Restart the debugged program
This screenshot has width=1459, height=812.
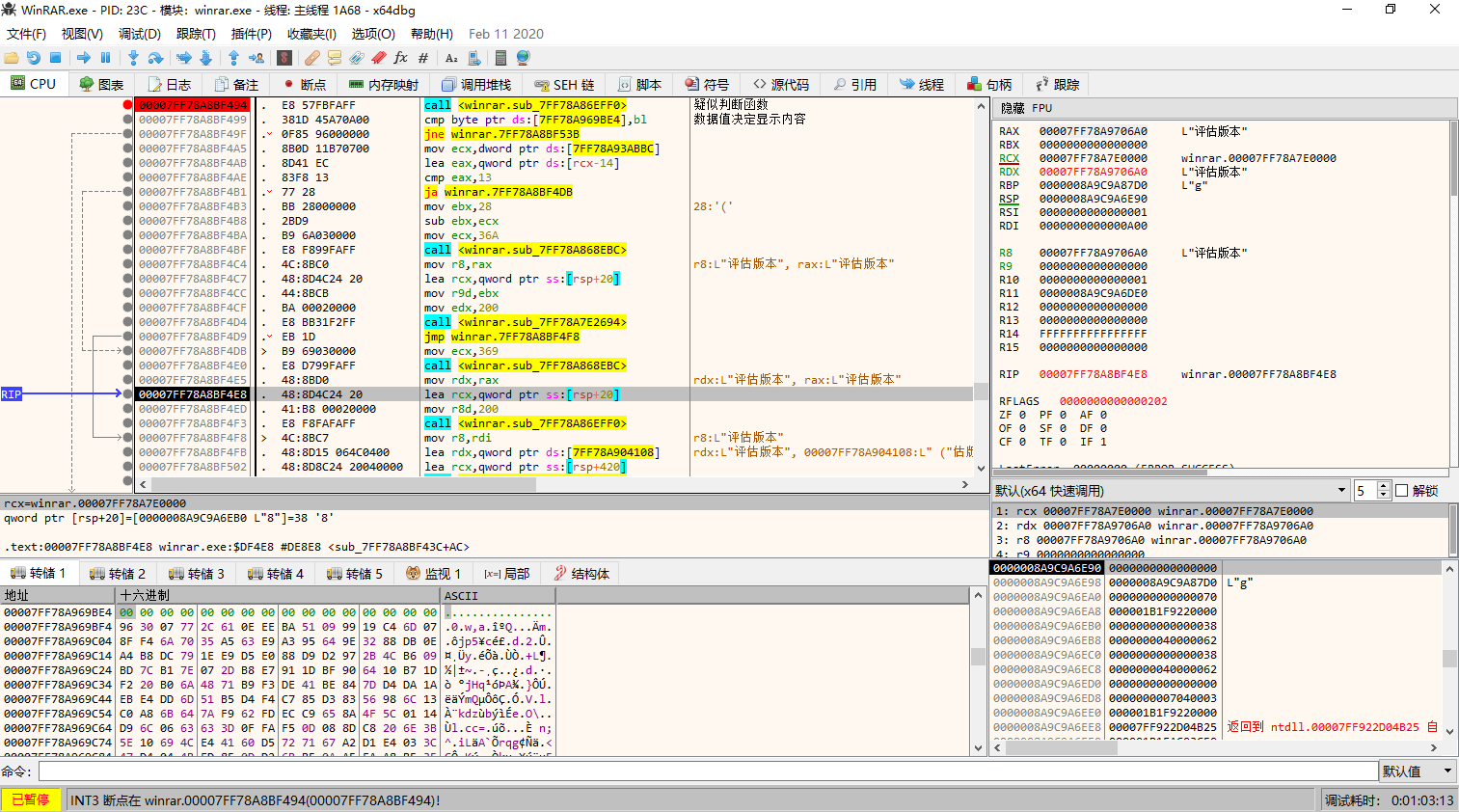34,58
